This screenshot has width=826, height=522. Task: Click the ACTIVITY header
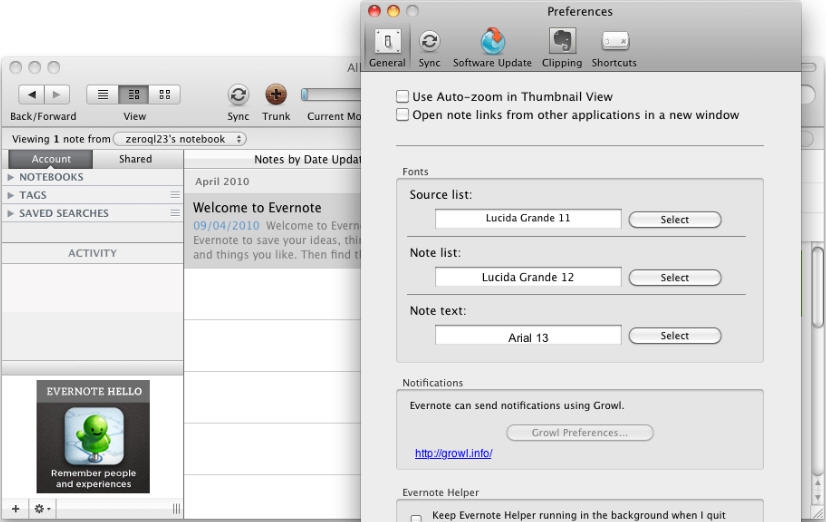point(92,253)
